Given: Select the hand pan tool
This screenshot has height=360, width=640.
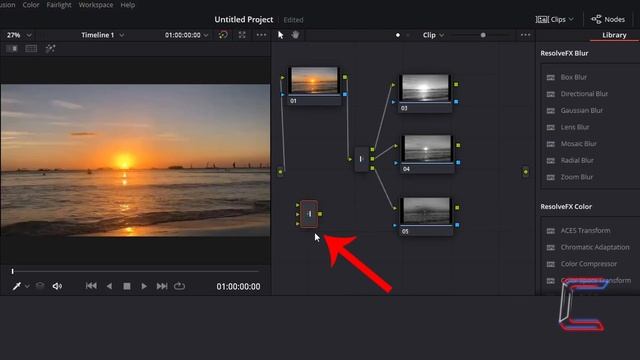Looking at the screenshot, I should [x=295, y=35].
